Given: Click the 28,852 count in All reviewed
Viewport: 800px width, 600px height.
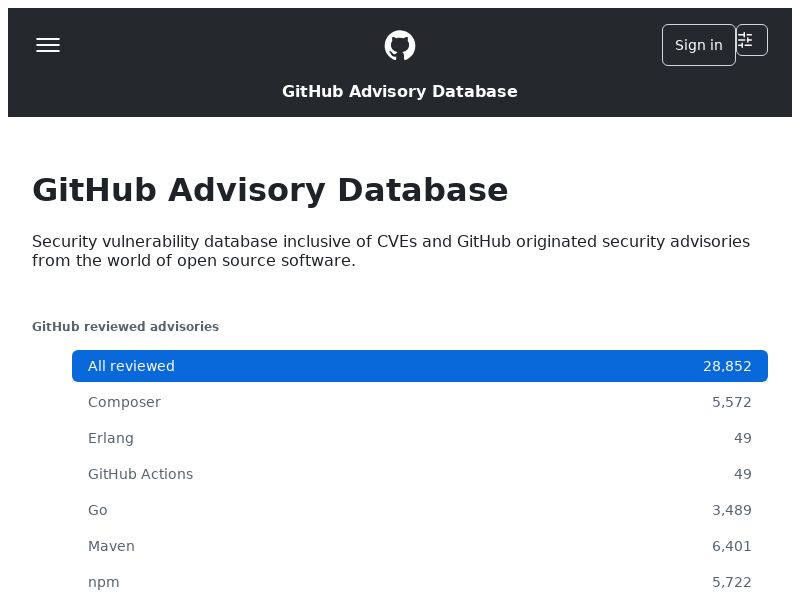Looking at the screenshot, I should [x=727, y=366].
